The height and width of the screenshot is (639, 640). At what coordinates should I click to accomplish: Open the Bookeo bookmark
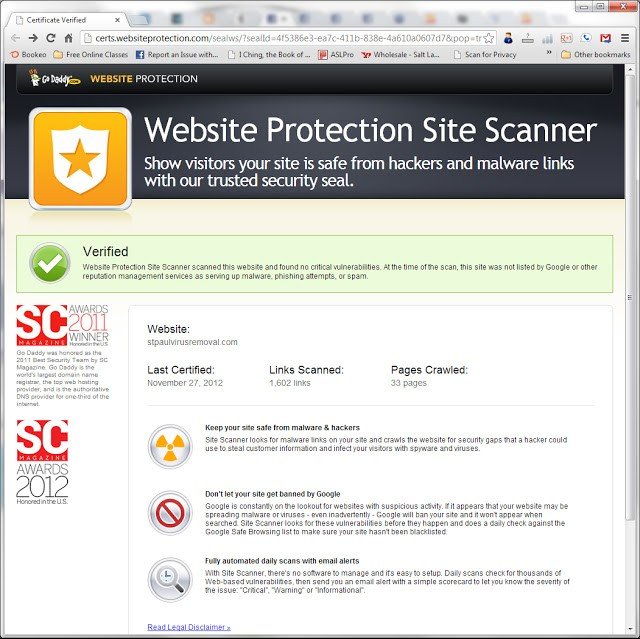[29, 54]
